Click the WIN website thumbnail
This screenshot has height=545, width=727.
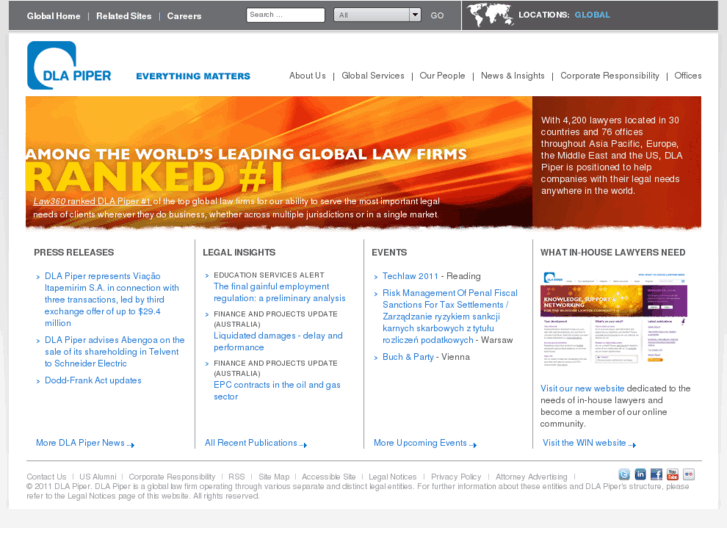click(614, 320)
